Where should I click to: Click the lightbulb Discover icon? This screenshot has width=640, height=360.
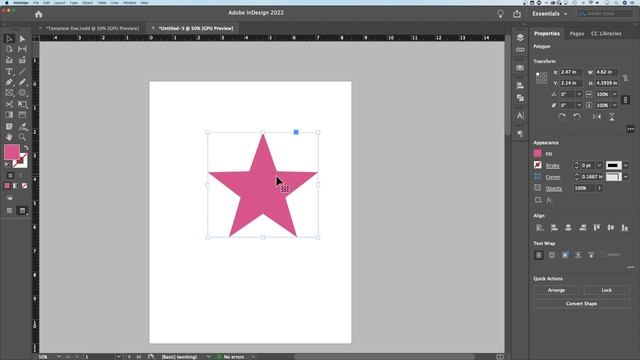coord(500,14)
